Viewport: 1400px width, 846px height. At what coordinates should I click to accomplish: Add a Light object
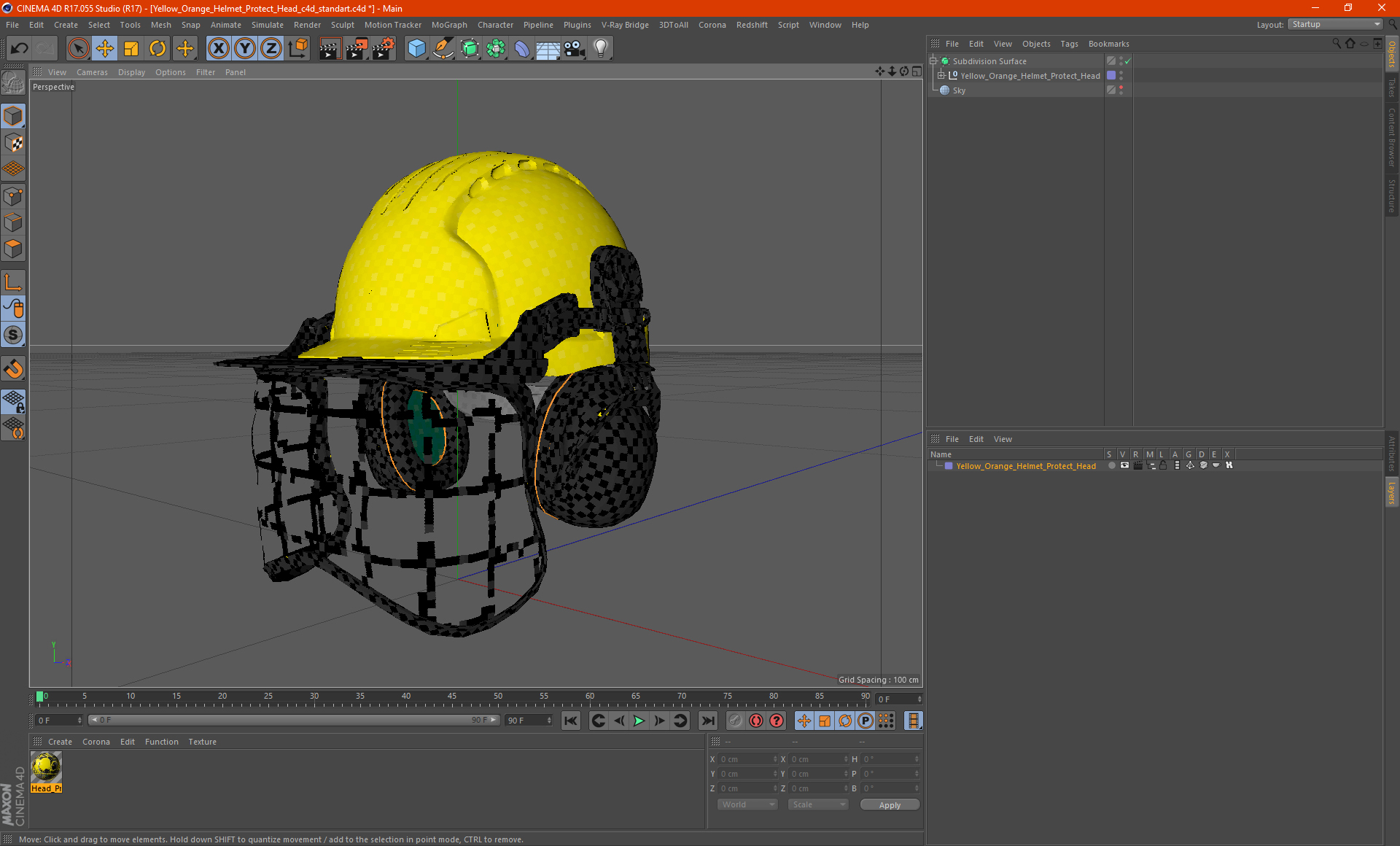pos(601,49)
